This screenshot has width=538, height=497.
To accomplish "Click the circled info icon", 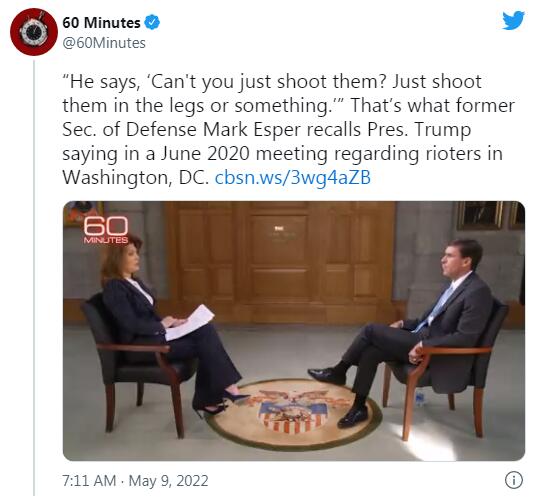I will click(514, 480).
